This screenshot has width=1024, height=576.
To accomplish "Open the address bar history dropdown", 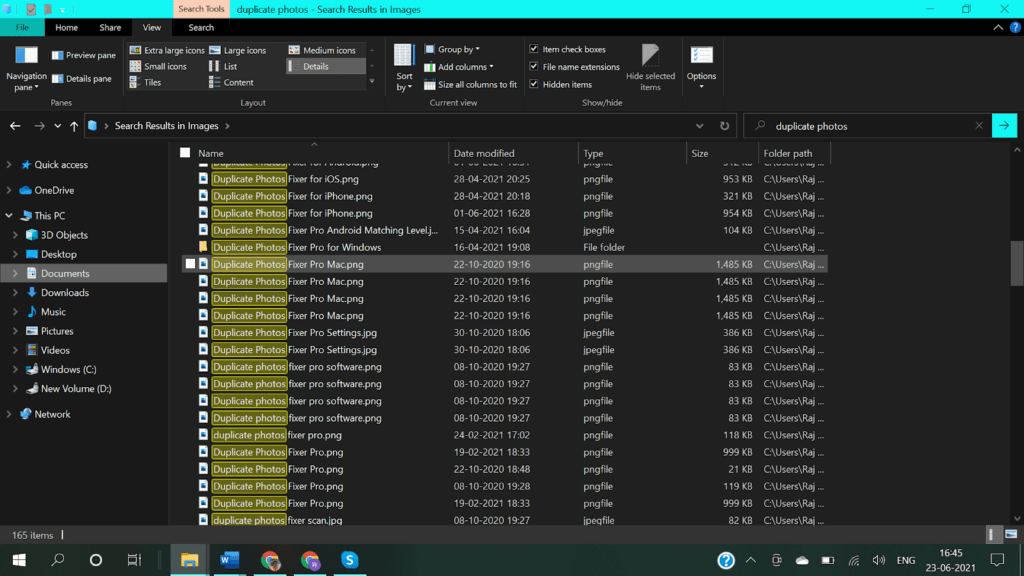I will pyautogui.click(x=699, y=126).
